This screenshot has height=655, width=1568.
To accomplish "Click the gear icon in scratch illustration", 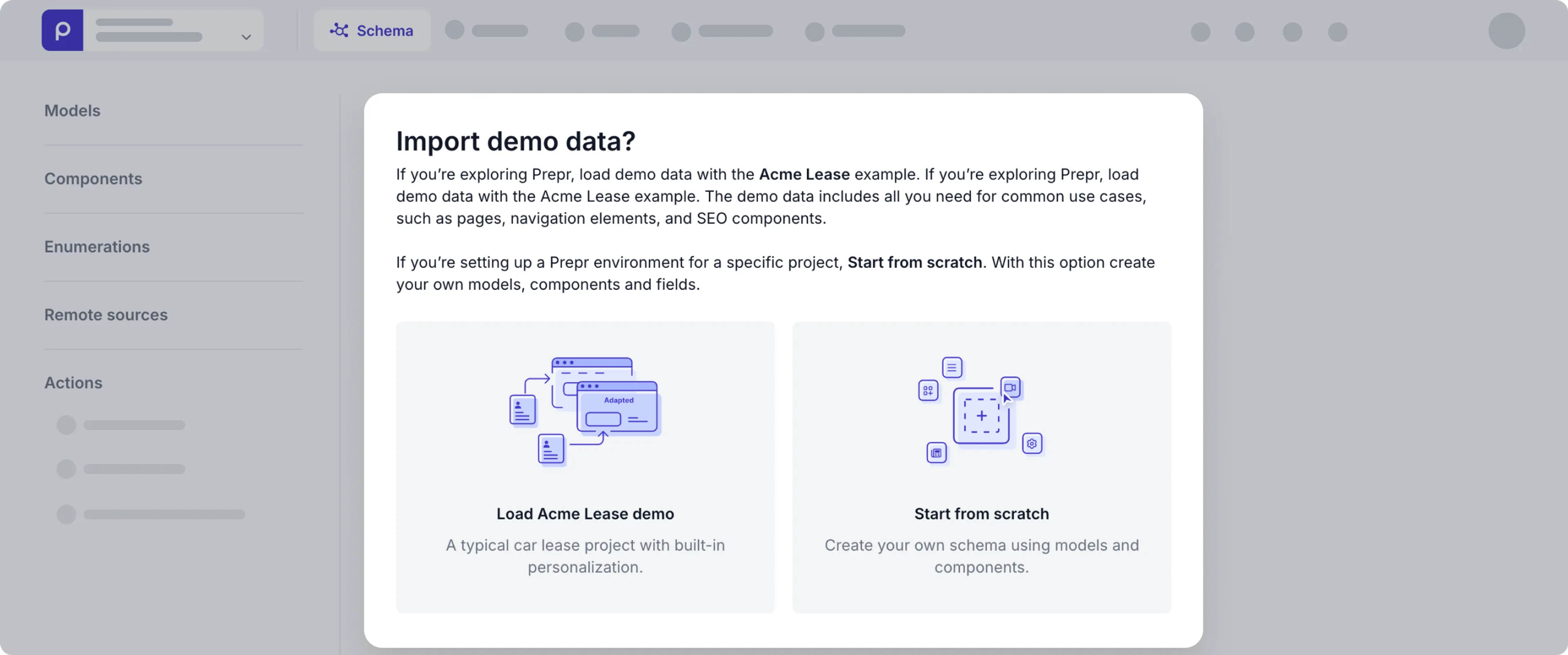I will pos(1032,443).
